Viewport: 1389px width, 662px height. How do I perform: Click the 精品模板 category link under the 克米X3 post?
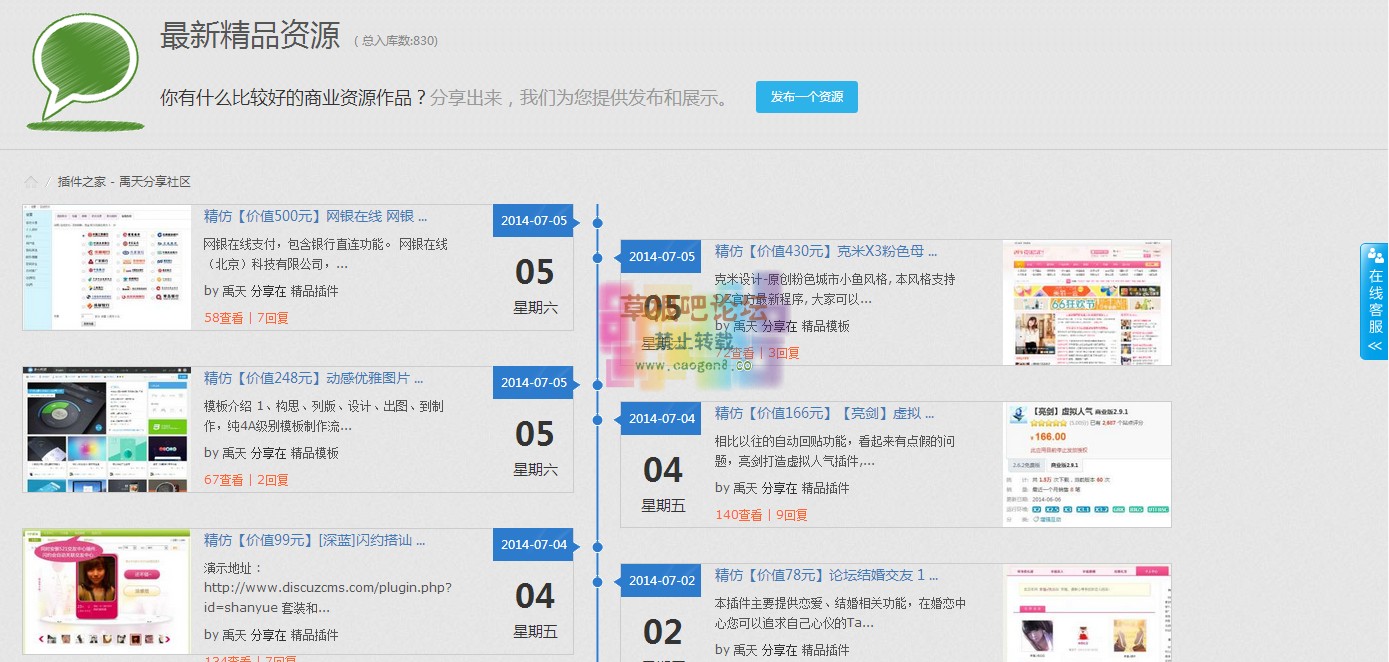coord(824,326)
